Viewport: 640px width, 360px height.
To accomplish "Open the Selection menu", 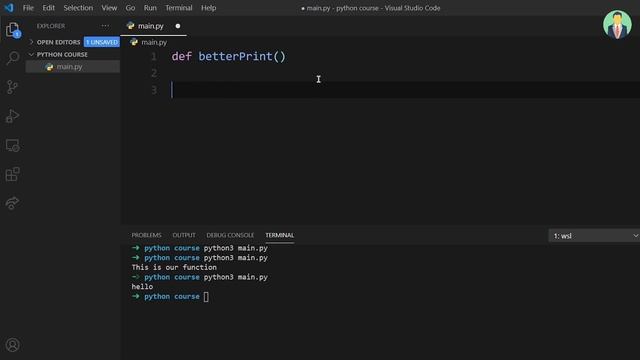I will pyautogui.click(x=78, y=8).
